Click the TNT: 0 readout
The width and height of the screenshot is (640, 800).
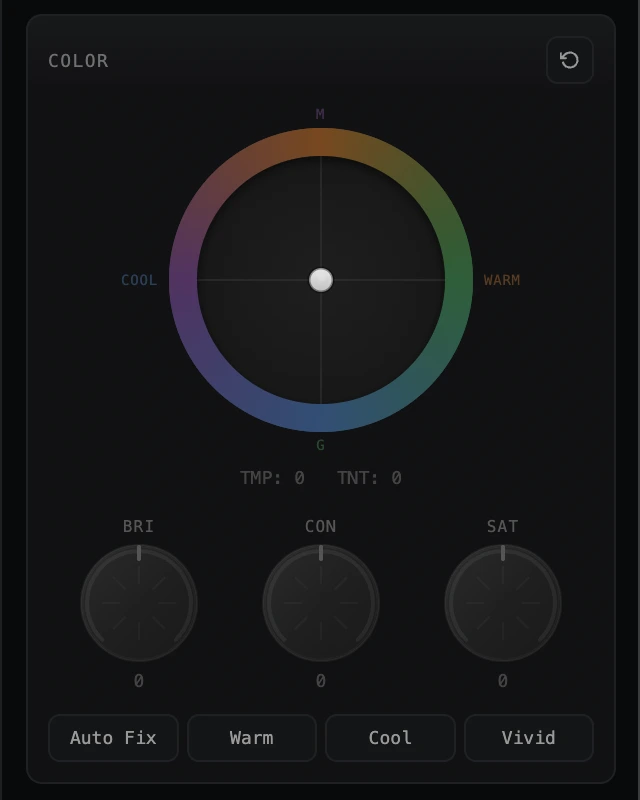[x=370, y=478]
